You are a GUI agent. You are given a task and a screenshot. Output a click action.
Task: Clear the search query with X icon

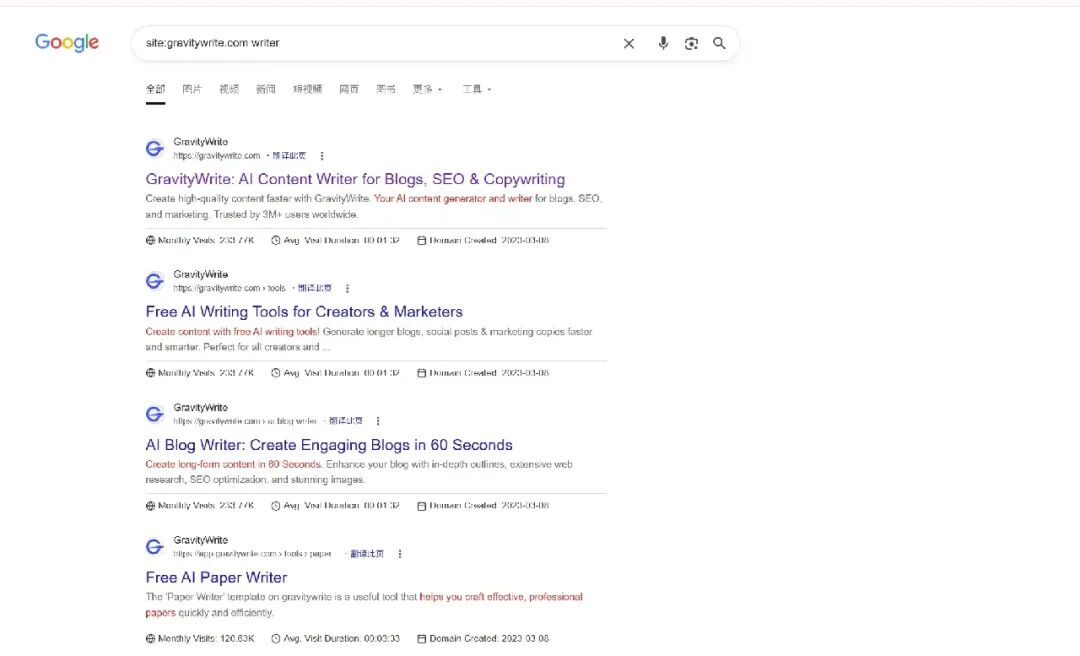tap(629, 43)
